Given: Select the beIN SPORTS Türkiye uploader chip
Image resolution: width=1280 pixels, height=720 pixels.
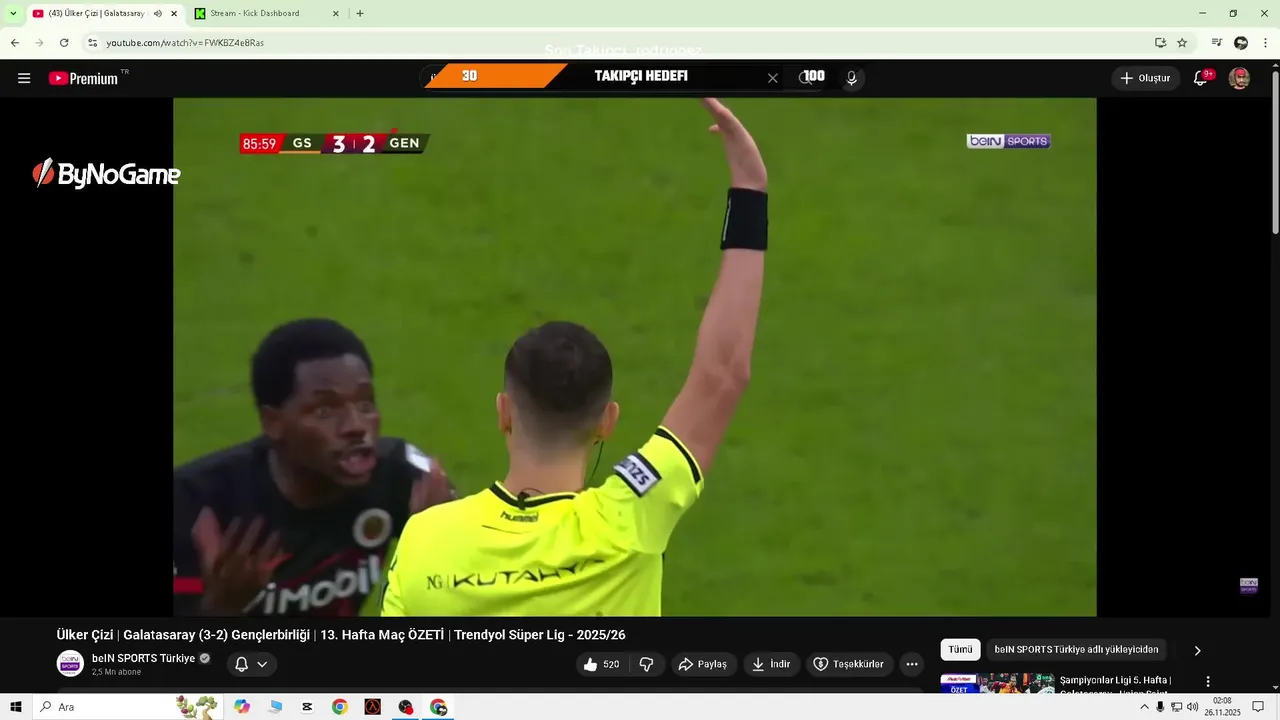Looking at the screenshot, I should pyautogui.click(x=1076, y=650).
